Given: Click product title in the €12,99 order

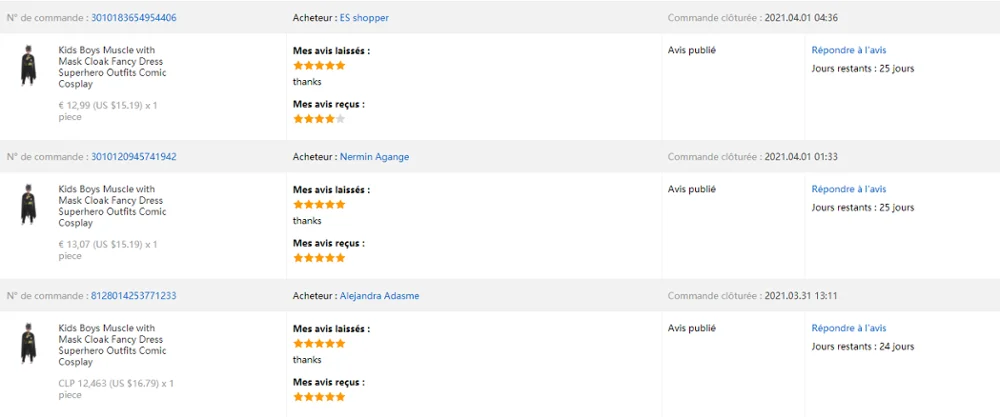Looking at the screenshot, I should [x=112, y=67].
